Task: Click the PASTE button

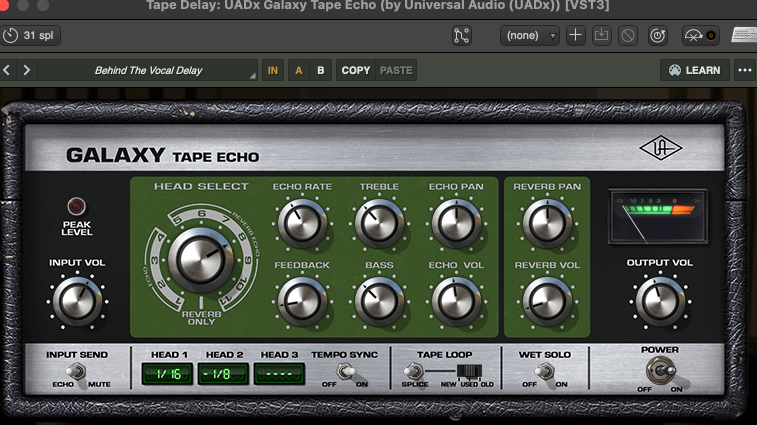Action: tap(396, 70)
